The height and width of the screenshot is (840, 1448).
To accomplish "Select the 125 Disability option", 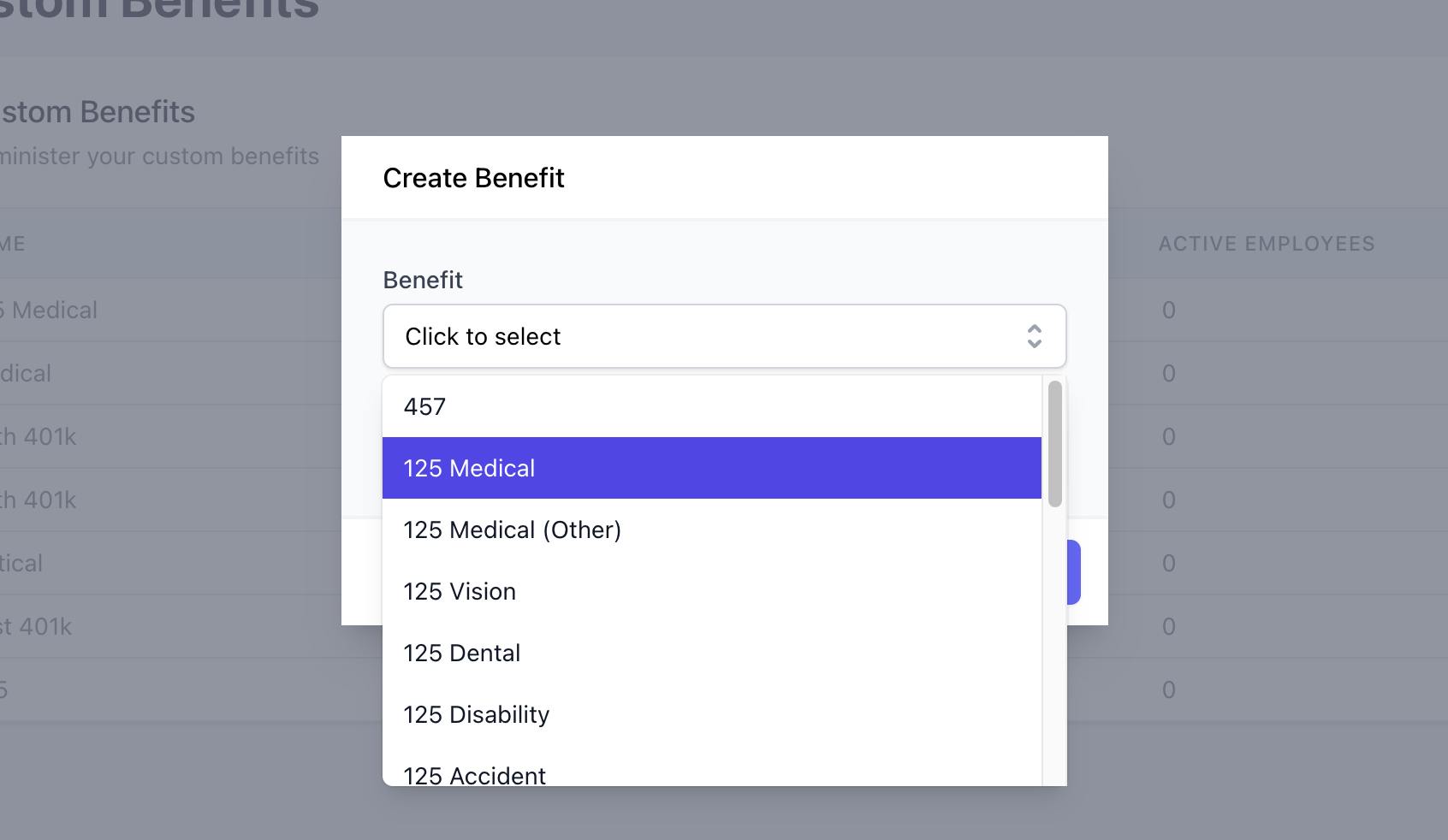I will click(711, 715).
